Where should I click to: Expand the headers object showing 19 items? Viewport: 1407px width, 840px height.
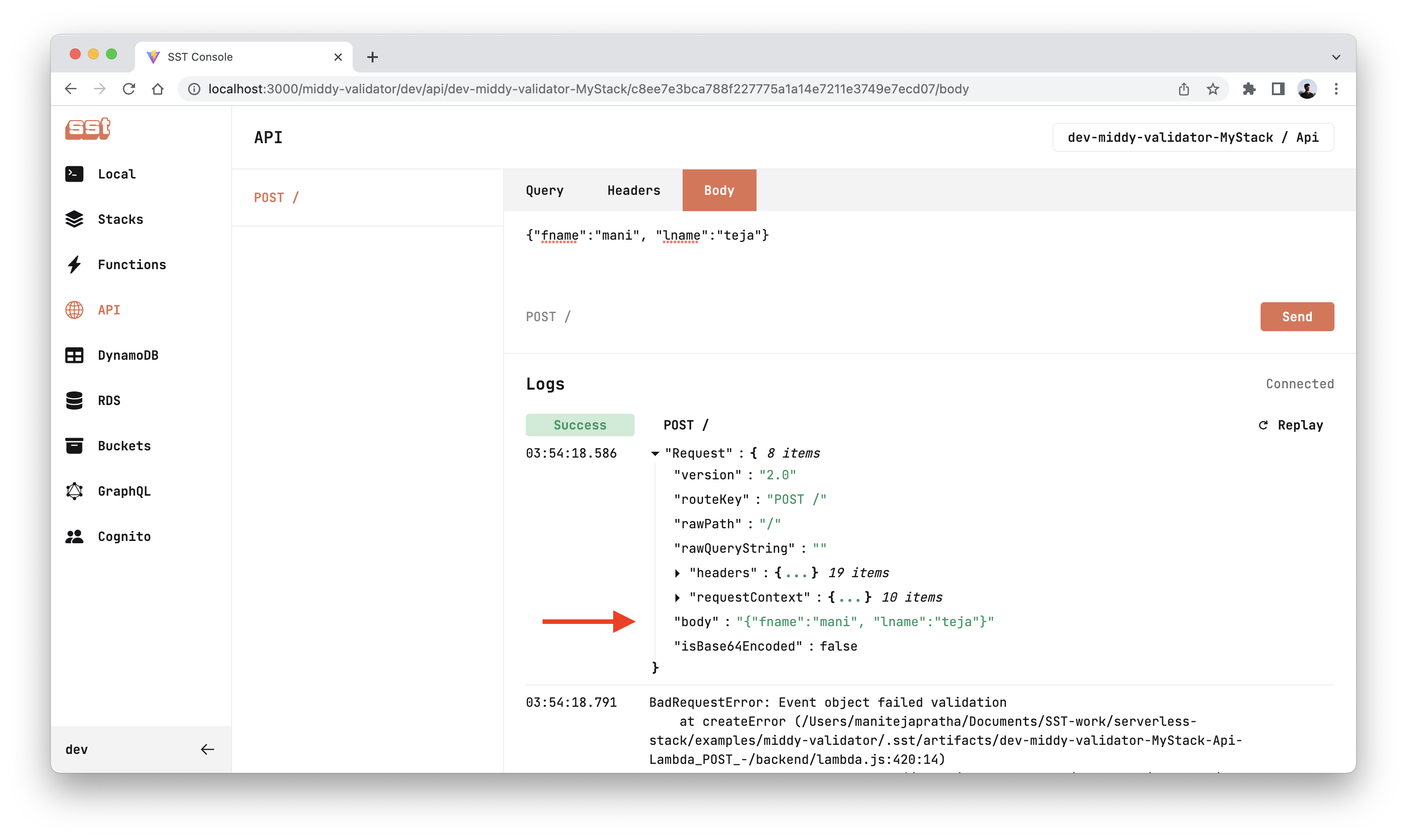[x=678, y=573]
